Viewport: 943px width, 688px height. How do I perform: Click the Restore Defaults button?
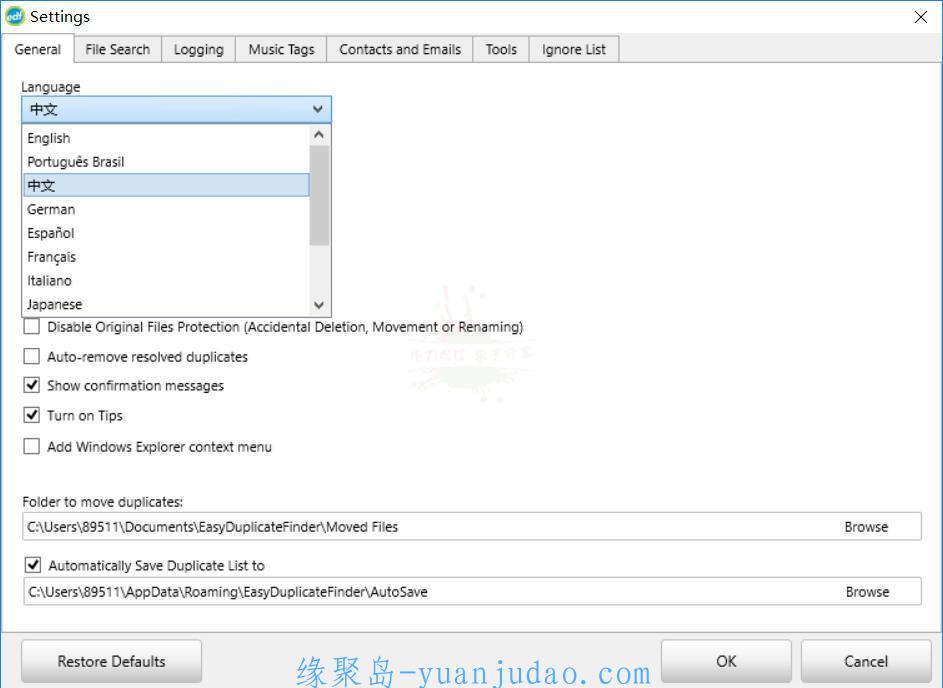pos(111,662)
